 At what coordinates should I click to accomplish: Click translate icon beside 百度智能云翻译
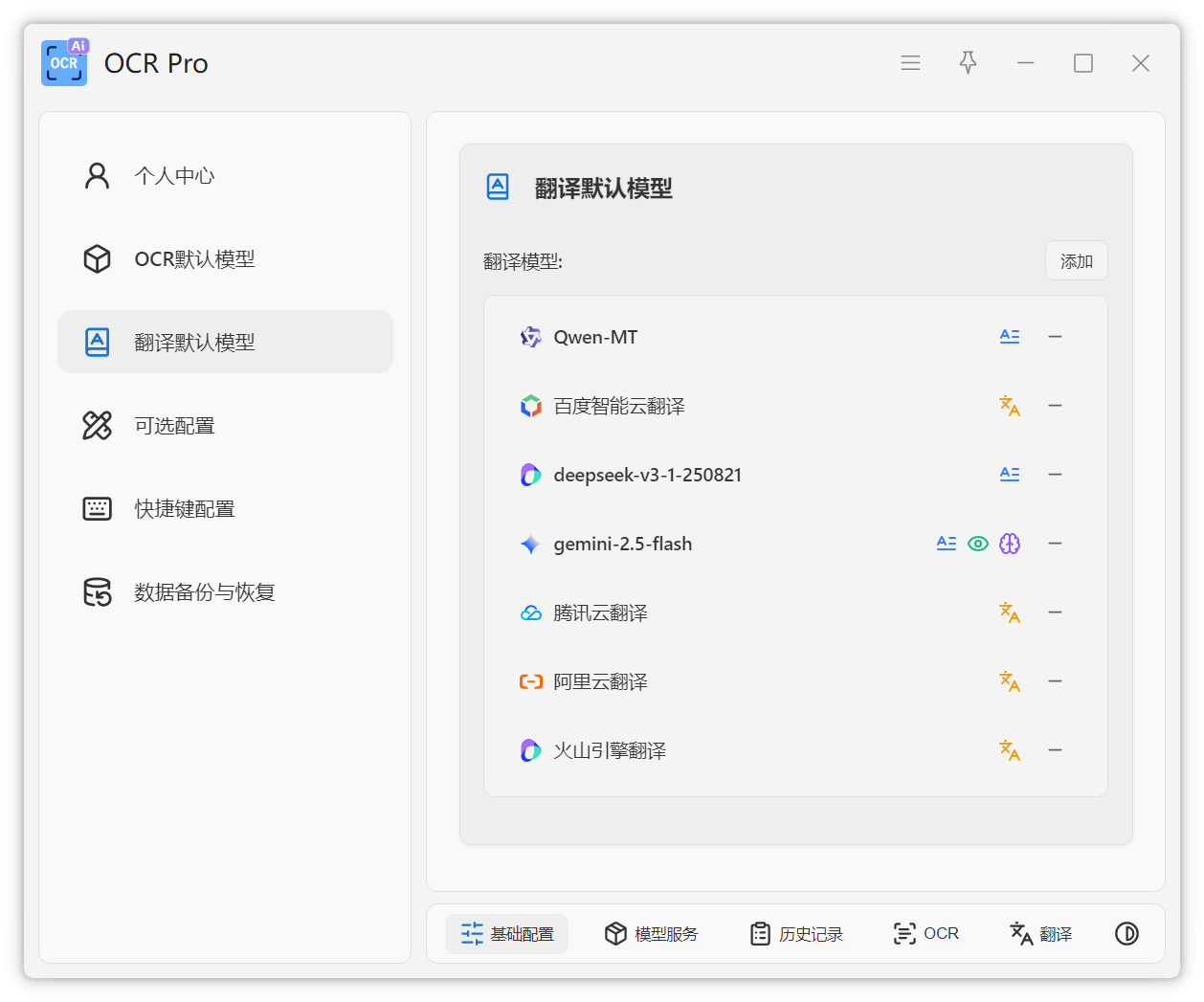pos(1009,406)
